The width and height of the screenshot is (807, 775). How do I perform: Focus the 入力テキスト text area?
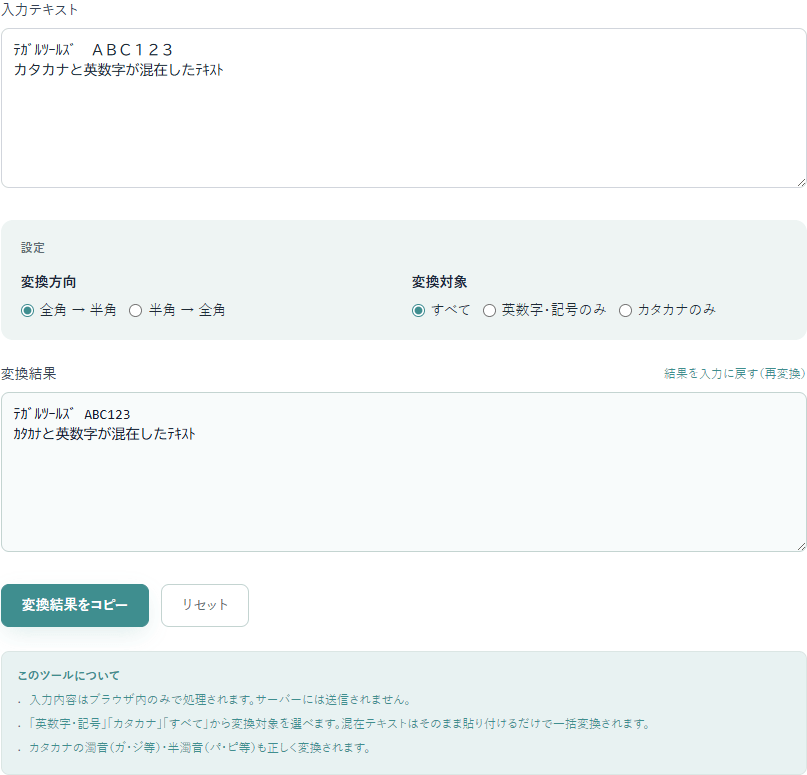(404, 108)
